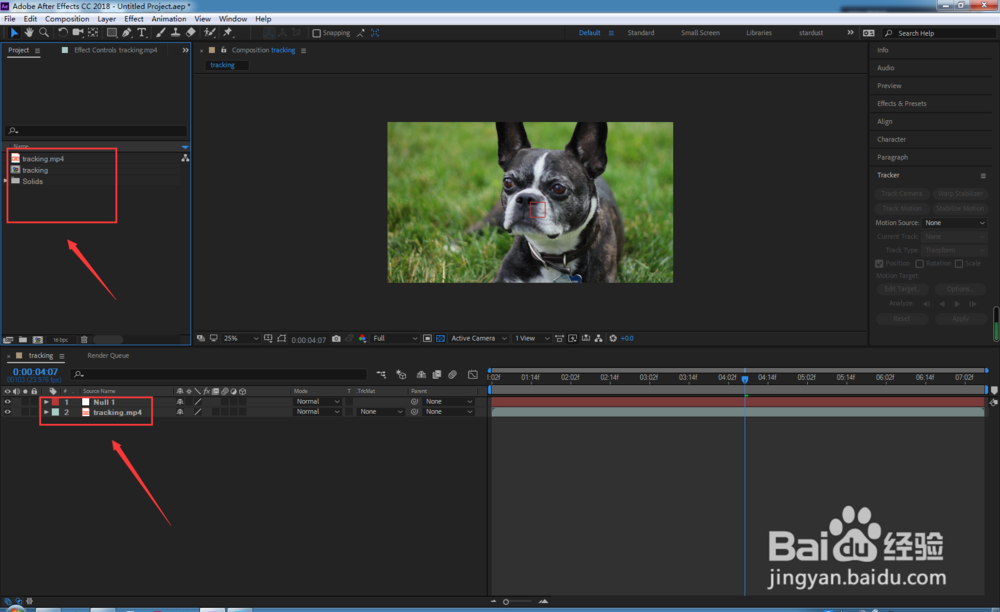Switch to Standard workspace
Viewport: 1000px width, 612px height.
click(x=641, y=33)
